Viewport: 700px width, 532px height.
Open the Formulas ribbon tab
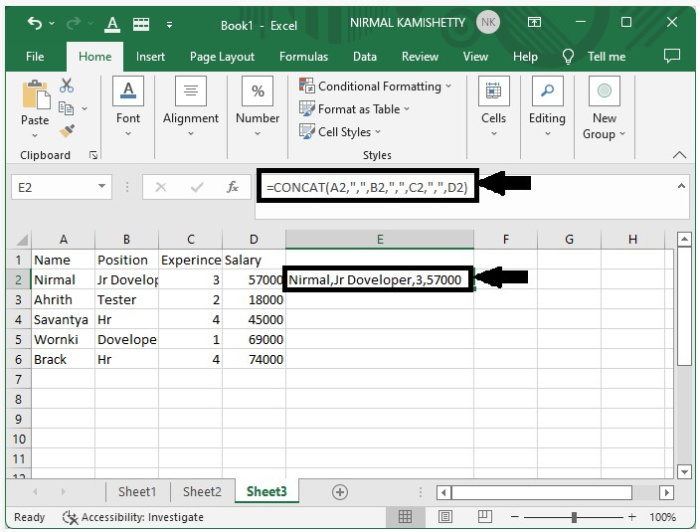click(304, 57)
